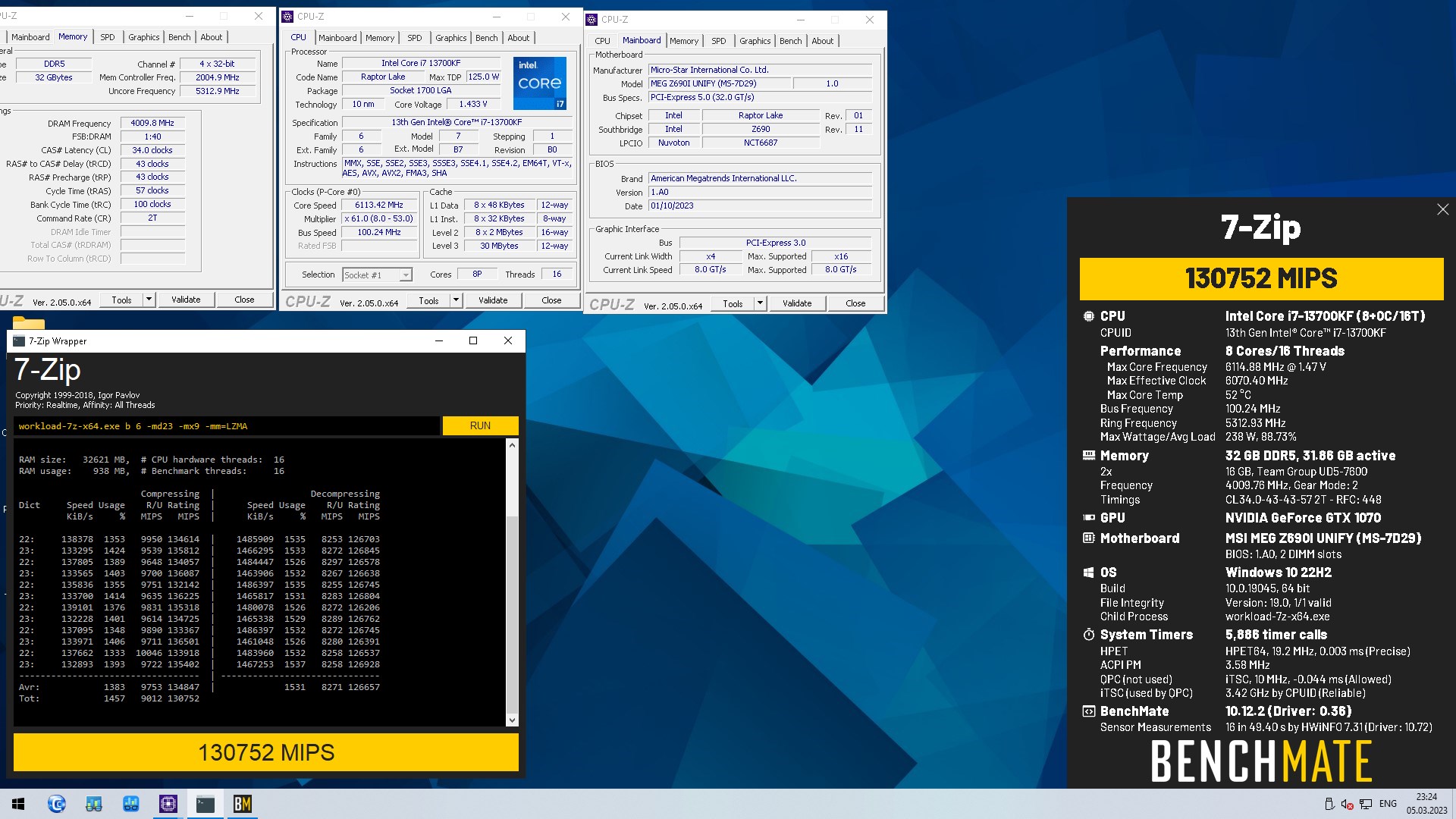Click the Name field Intel Core i7 13700KF

(421, 63)
